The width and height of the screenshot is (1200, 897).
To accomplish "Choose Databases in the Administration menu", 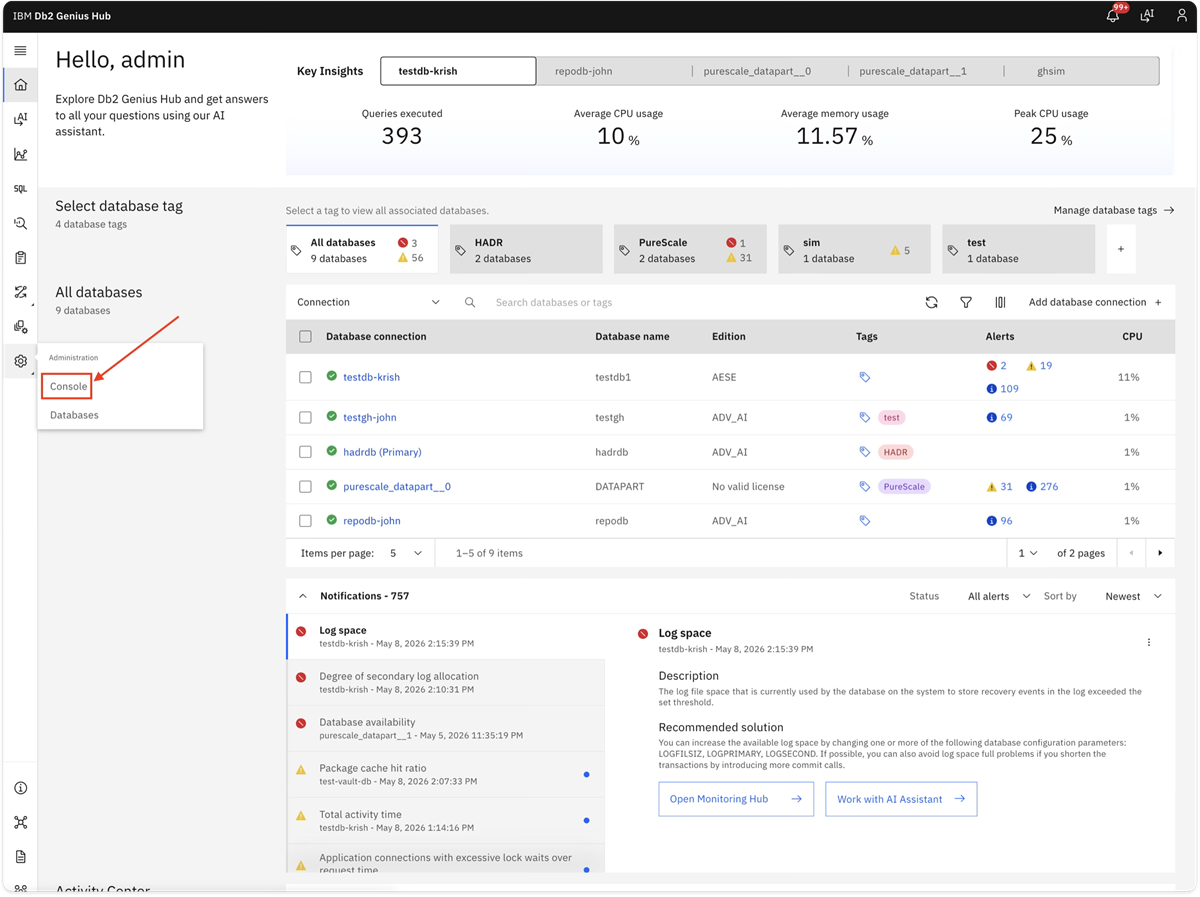I will (74, 415).
